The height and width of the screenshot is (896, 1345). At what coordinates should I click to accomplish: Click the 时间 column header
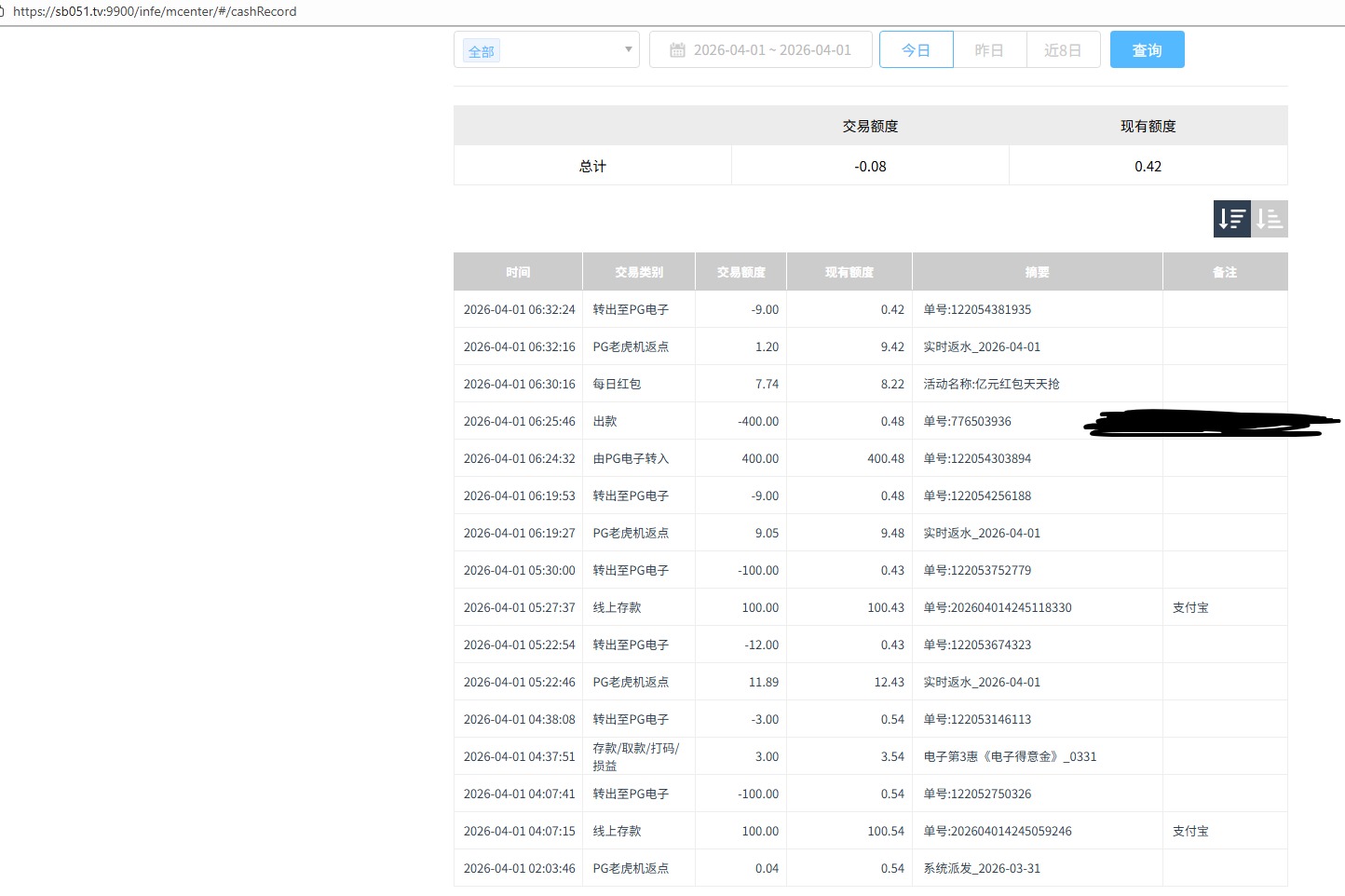pos(518,272)
